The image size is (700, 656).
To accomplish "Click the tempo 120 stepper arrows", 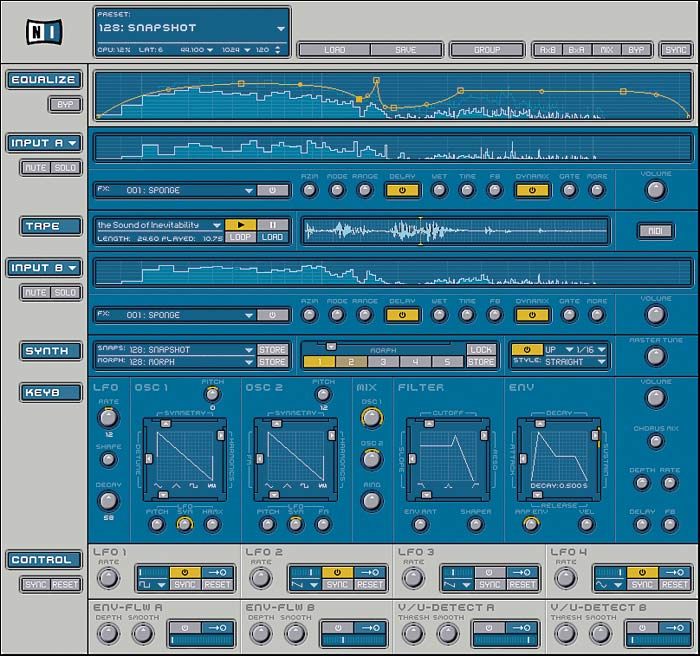I will [x=278, y=50].
